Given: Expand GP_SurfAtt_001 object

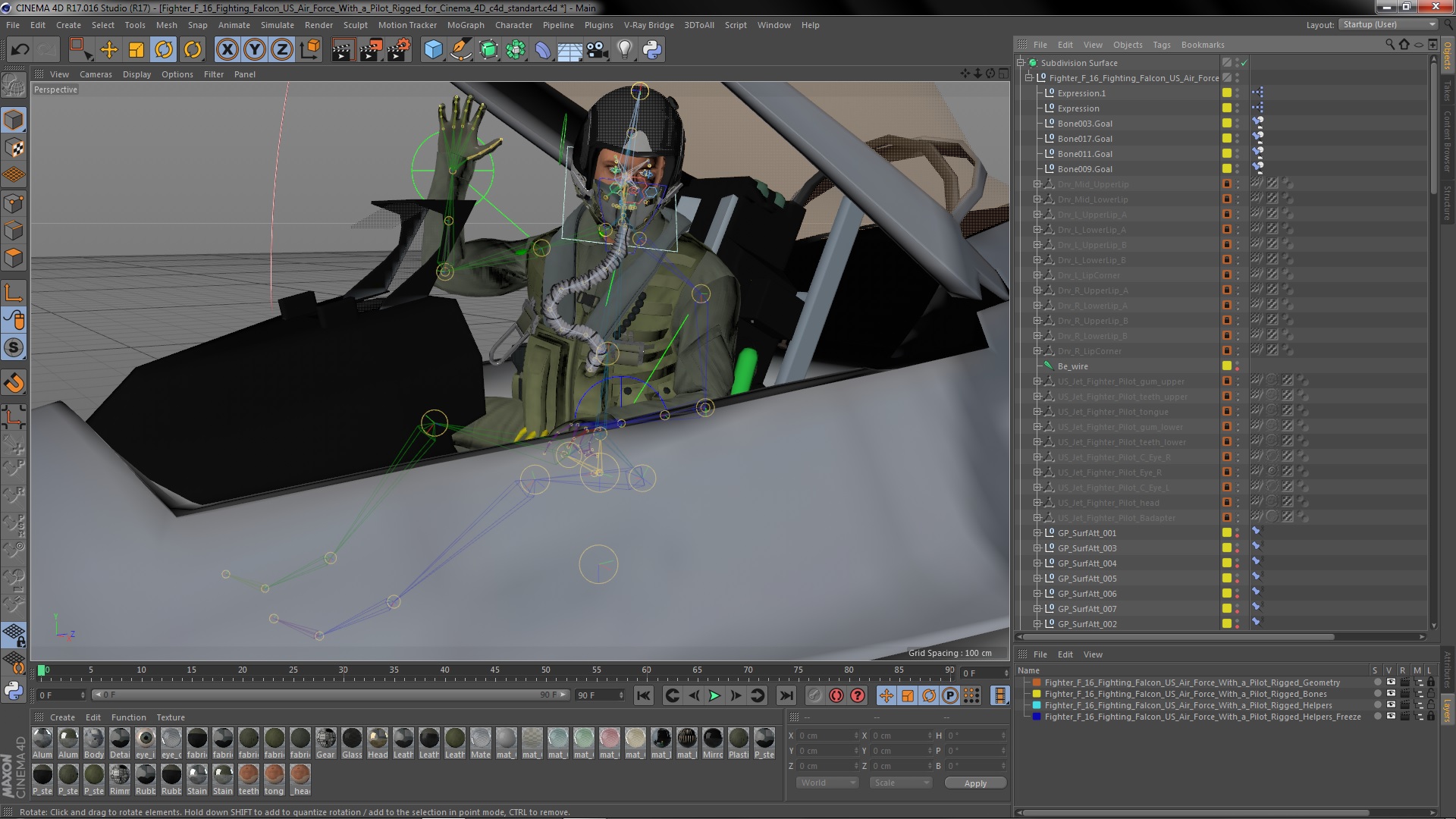Looking at the screenshot, I should point(1037,533).
